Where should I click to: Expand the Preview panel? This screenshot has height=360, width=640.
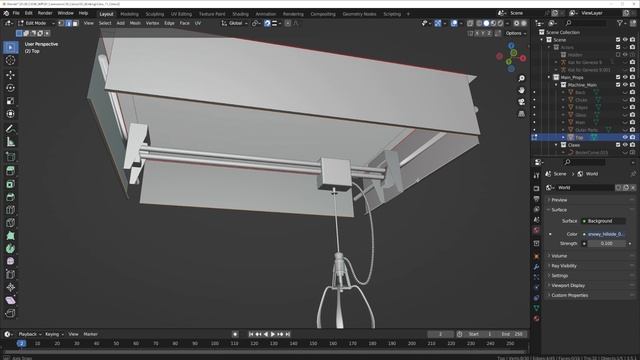[x=590, y=200]
